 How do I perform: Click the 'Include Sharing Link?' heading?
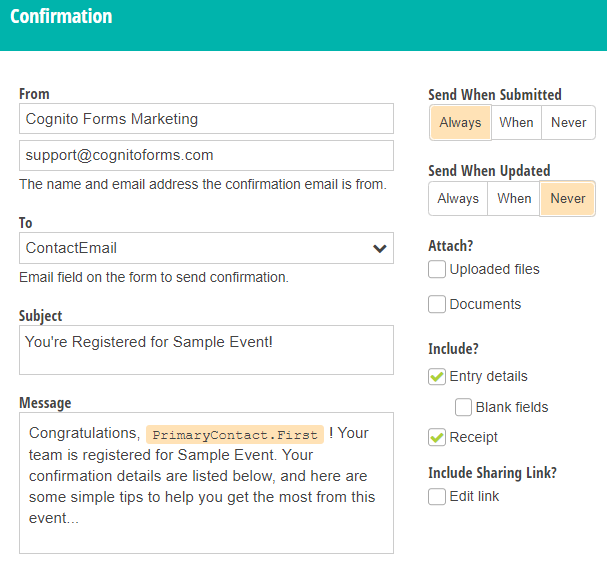point(492,473)
